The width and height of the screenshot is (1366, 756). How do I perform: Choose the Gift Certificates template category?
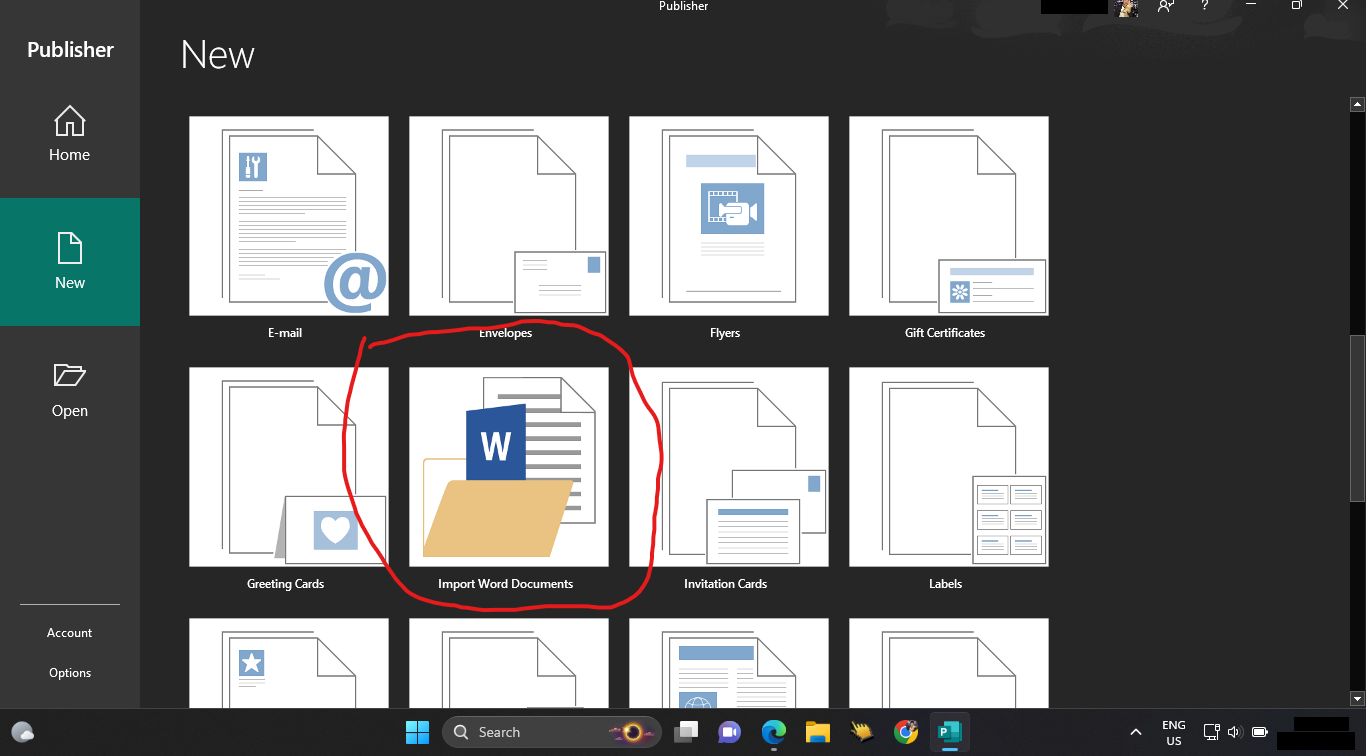(949, 228)
